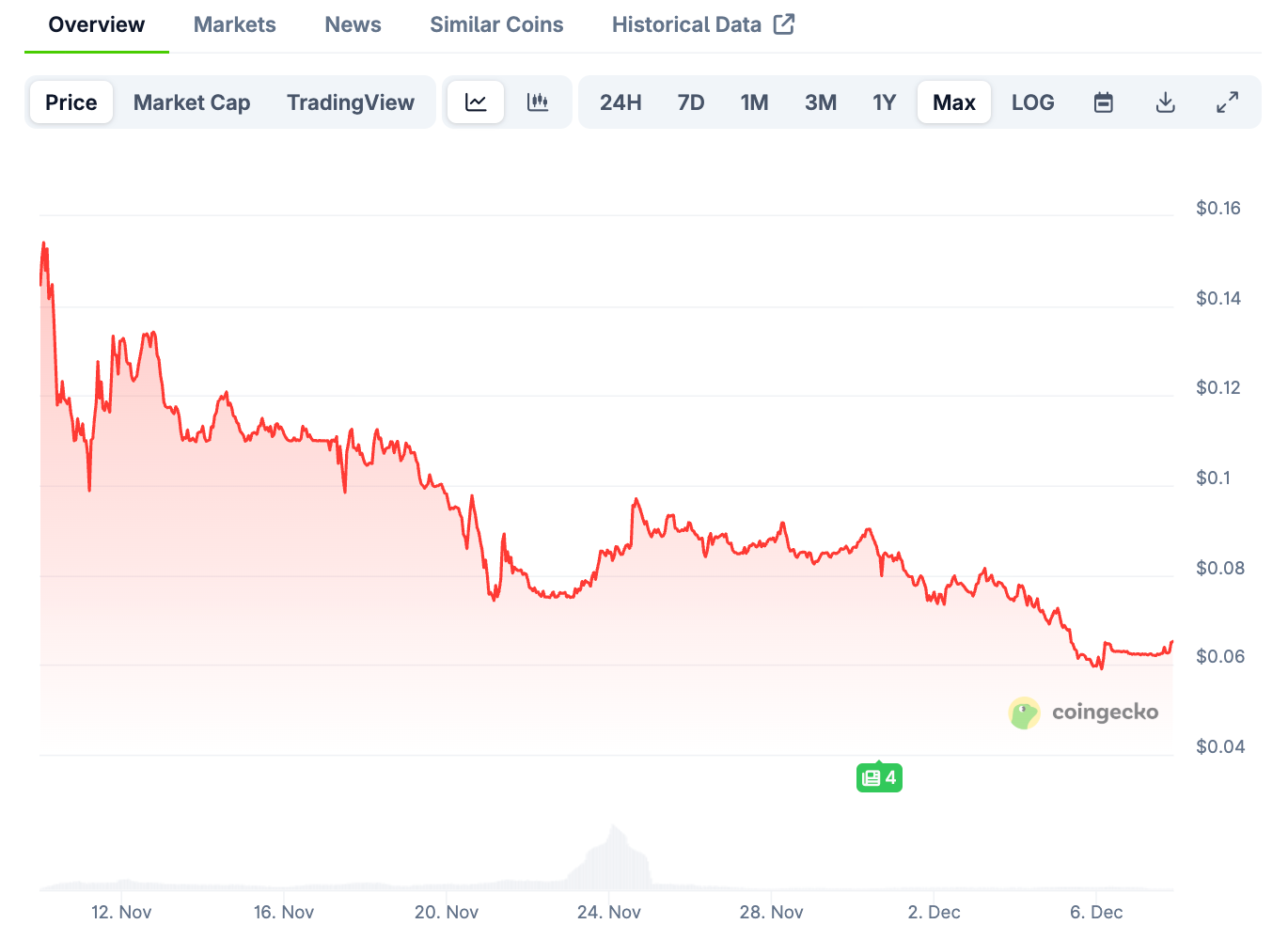The image size is (1288, 940).
Task: Choose the 1Y time range
Action: coord(884,102)
